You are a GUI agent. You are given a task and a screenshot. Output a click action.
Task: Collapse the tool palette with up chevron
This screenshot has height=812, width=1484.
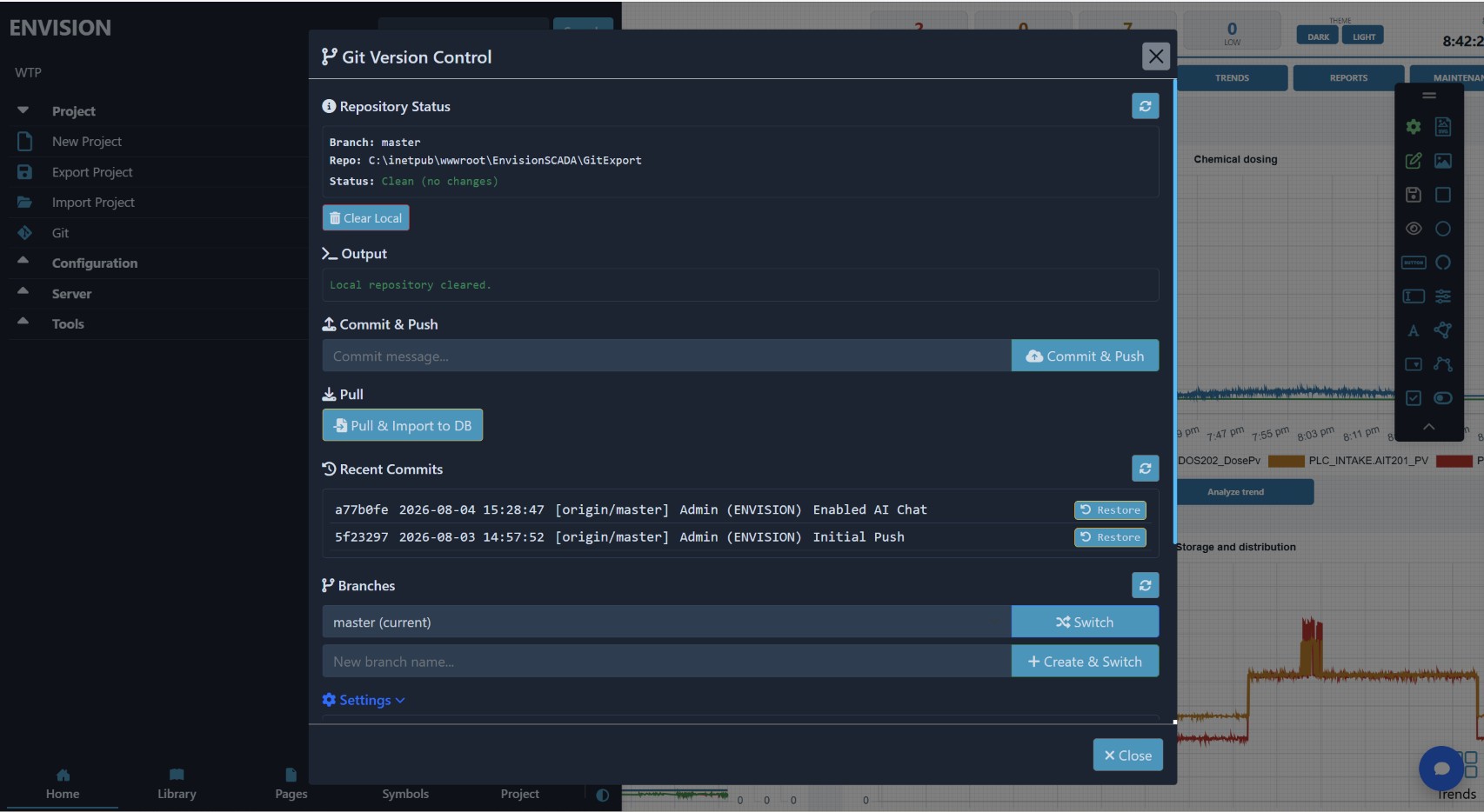click(x=1428, y=427)
